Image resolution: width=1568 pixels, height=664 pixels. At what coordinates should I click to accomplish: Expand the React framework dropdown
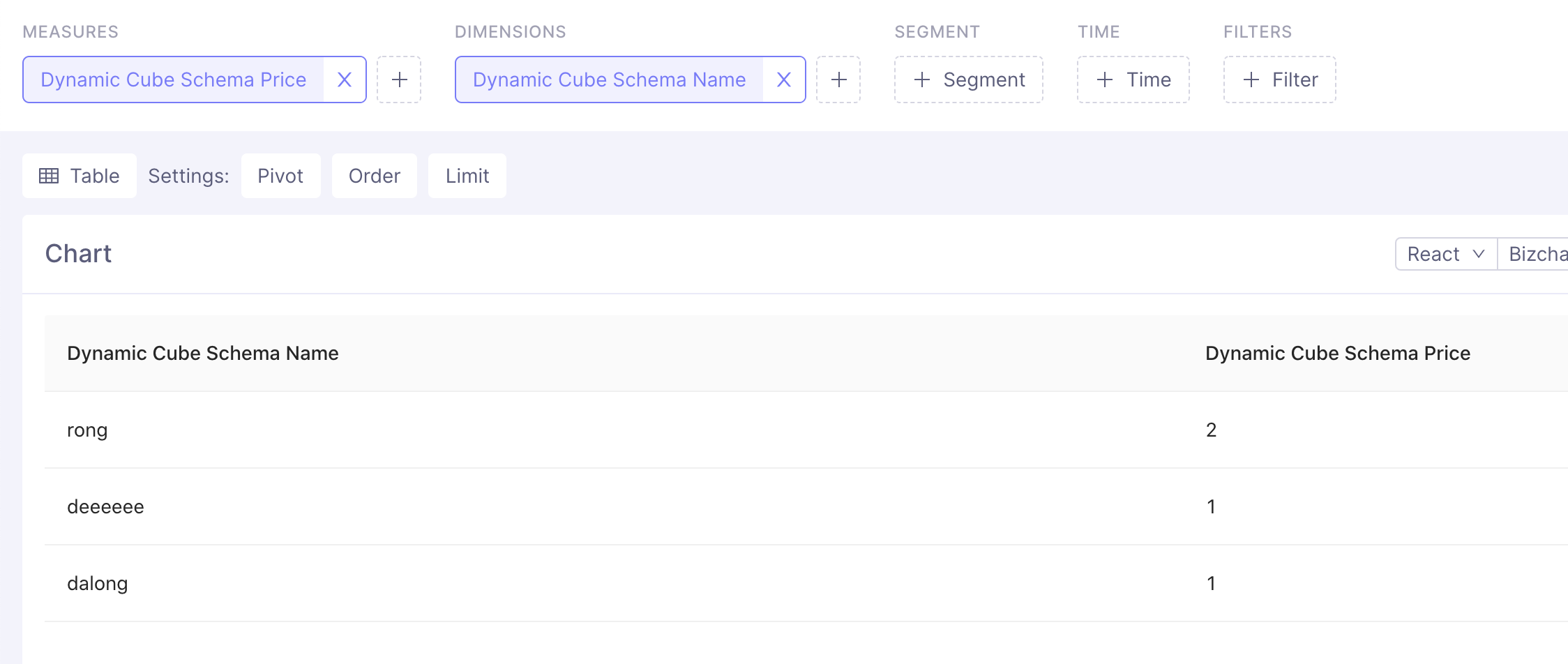[1446, 254]
